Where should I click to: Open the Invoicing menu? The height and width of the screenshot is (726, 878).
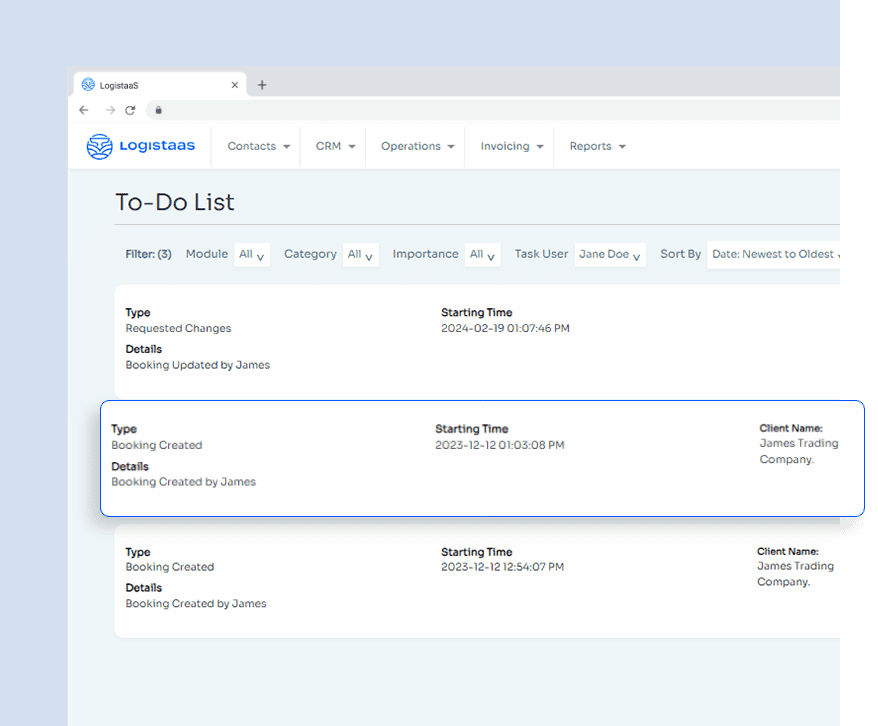512,146
